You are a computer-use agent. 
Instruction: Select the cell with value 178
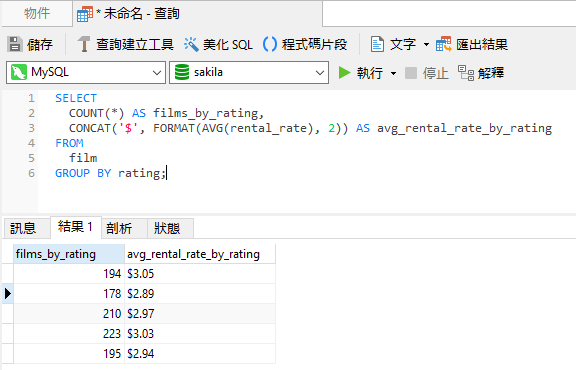[69, 294]
